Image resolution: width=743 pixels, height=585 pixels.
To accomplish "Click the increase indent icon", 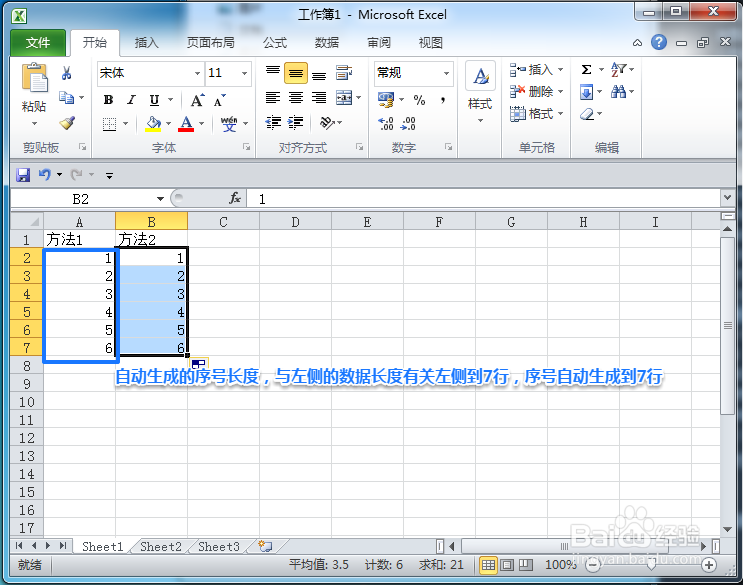I will click(x=296, y=123).
